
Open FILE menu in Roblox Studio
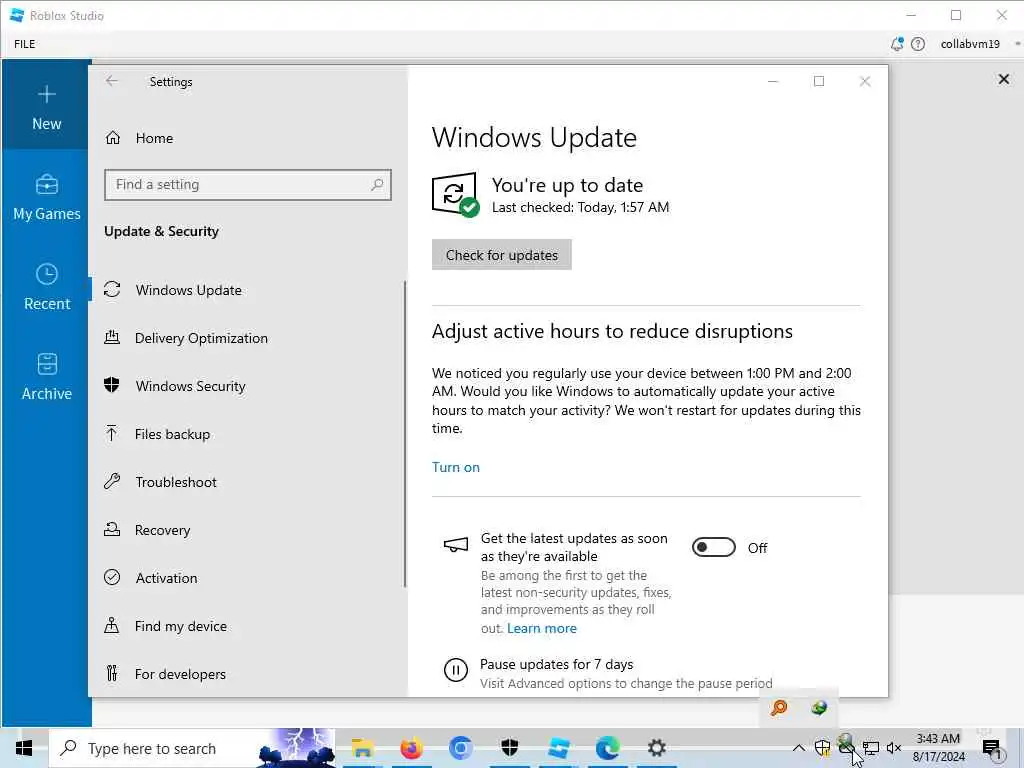pos(25,44)
